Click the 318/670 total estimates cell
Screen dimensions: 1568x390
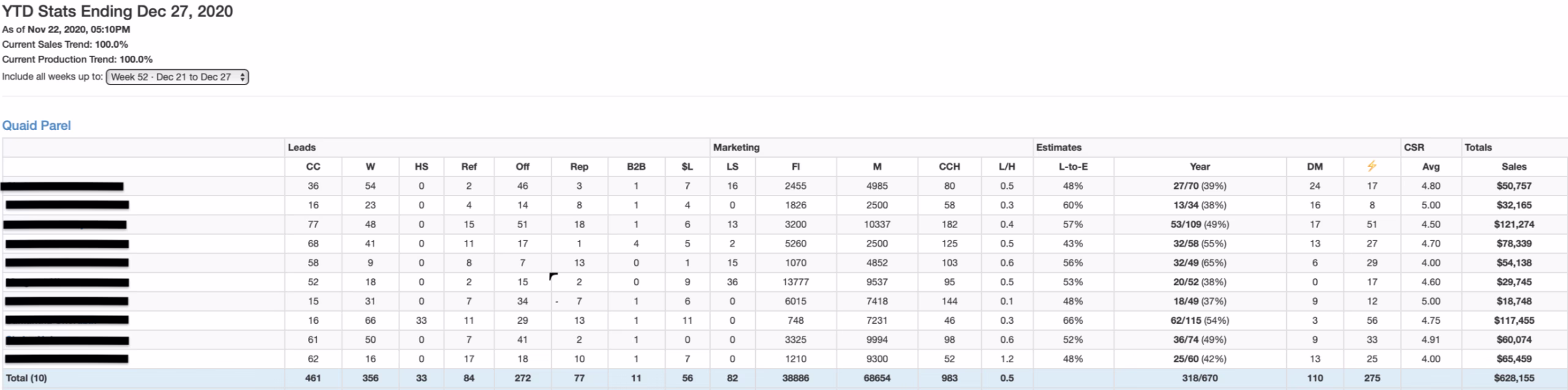[x=1199, y=378]
